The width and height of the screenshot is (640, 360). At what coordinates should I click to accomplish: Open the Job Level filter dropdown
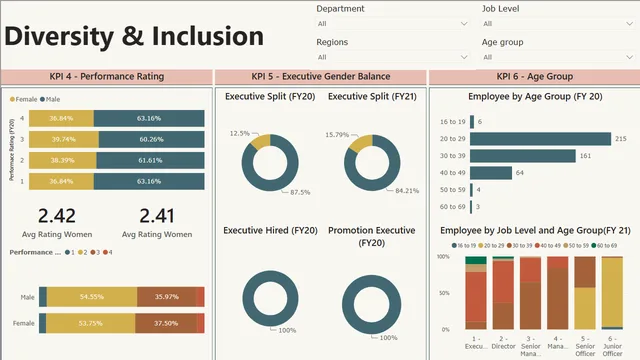click(558, 24)
